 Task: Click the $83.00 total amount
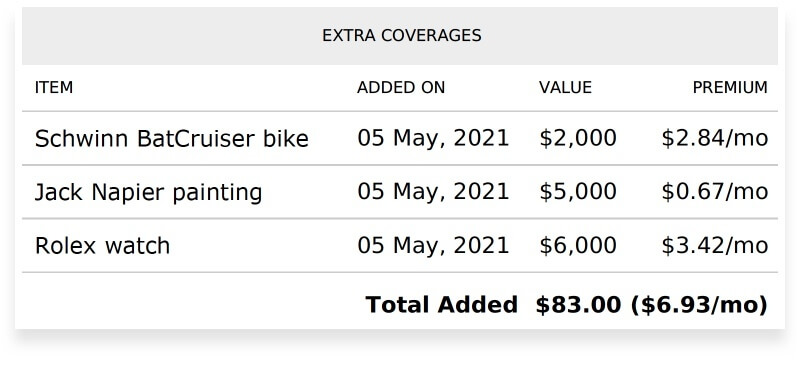click(578, 304)
